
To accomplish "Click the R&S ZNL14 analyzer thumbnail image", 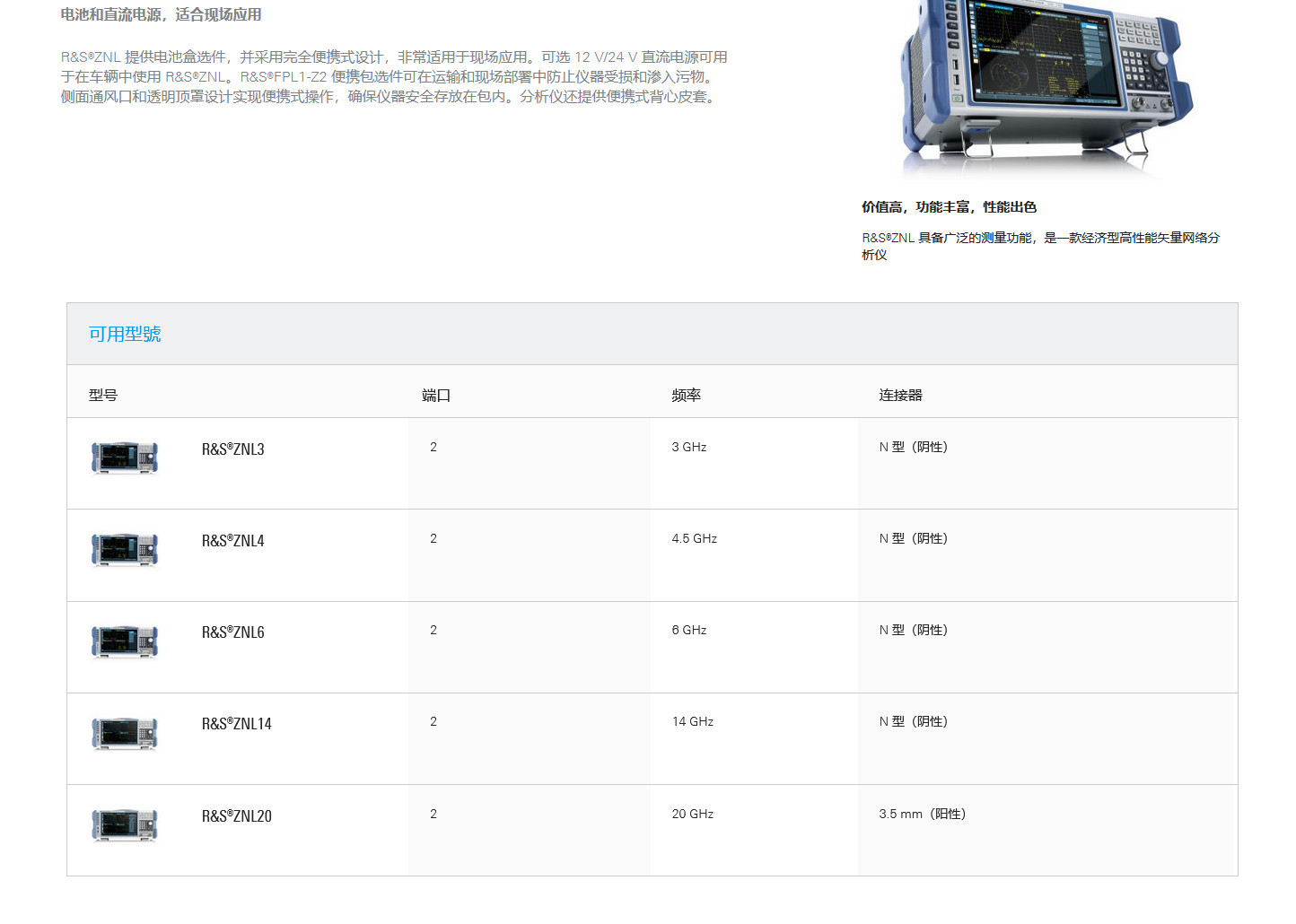I will [x=125, y=733].
